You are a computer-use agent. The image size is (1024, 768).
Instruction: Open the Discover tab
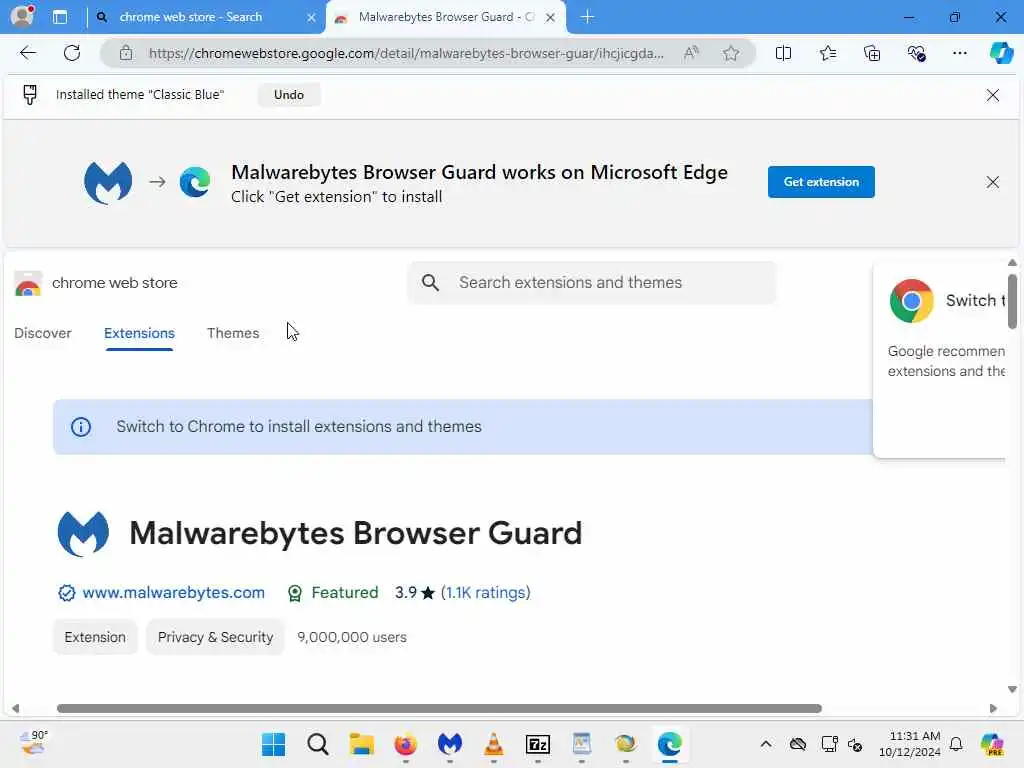(x=42, y=333)
